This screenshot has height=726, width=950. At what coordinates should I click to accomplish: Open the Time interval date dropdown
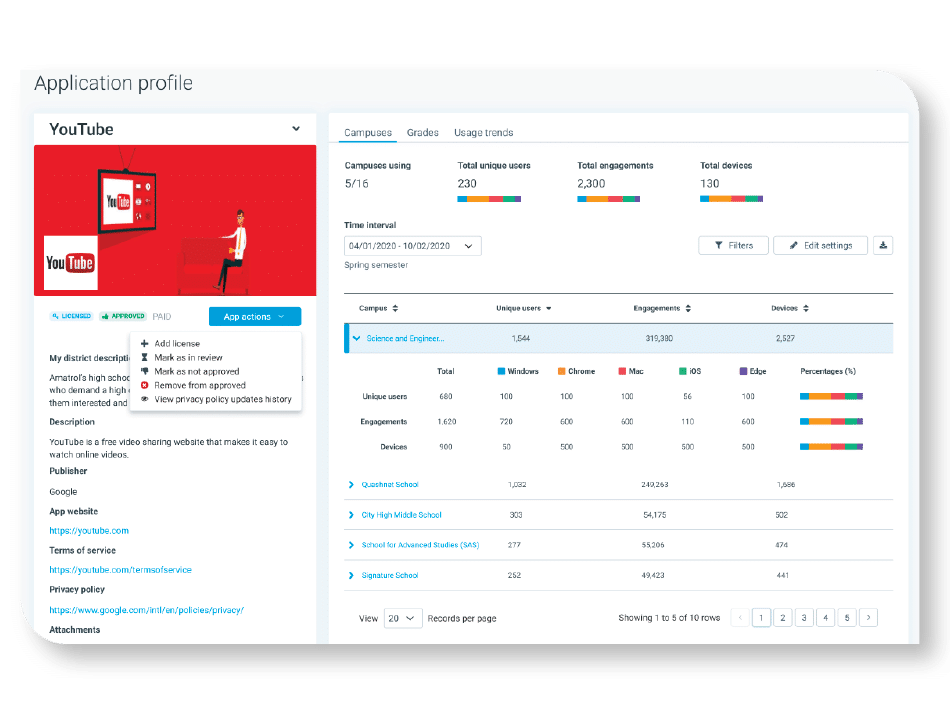pyautogui.click(x=413, y=246)
